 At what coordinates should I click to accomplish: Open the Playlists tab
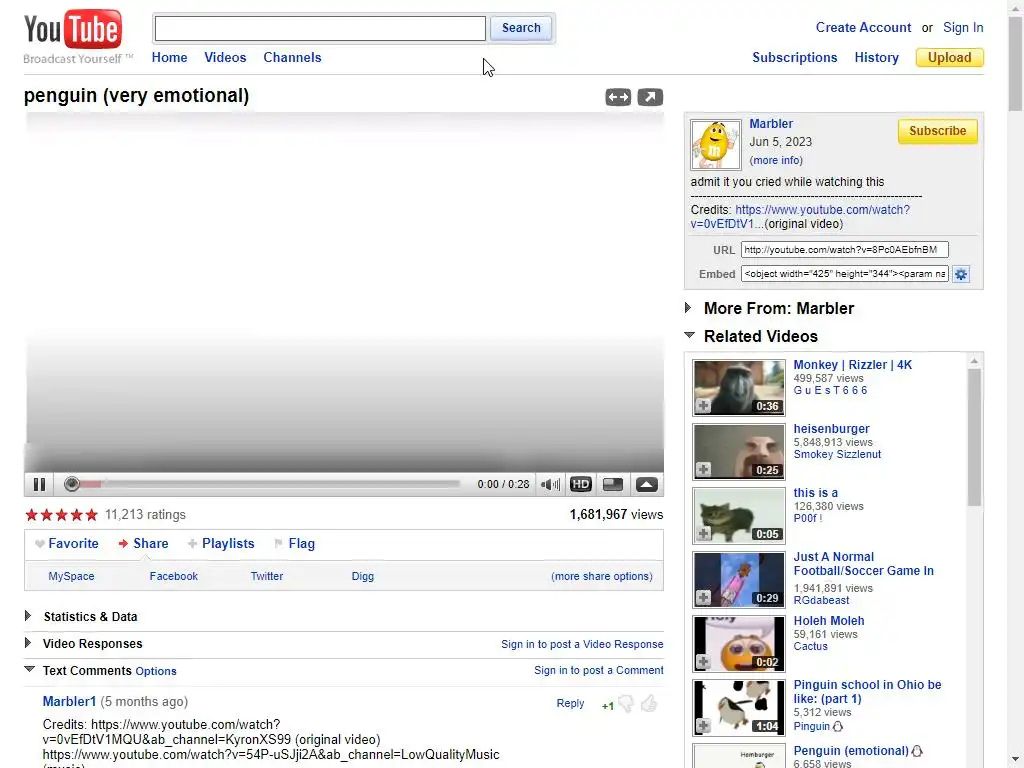click(221, 543)
